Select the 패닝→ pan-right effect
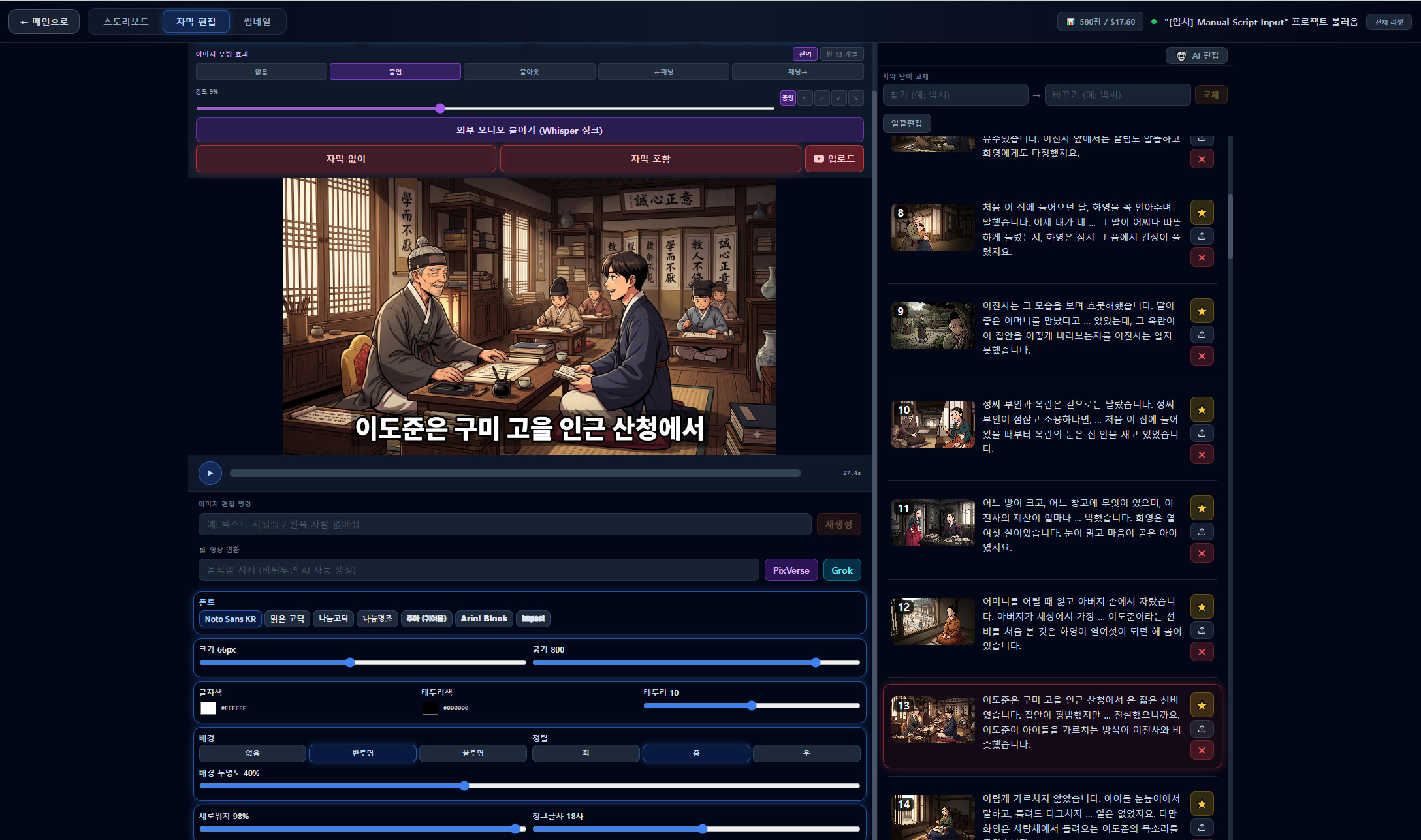 tap(798, 72)
